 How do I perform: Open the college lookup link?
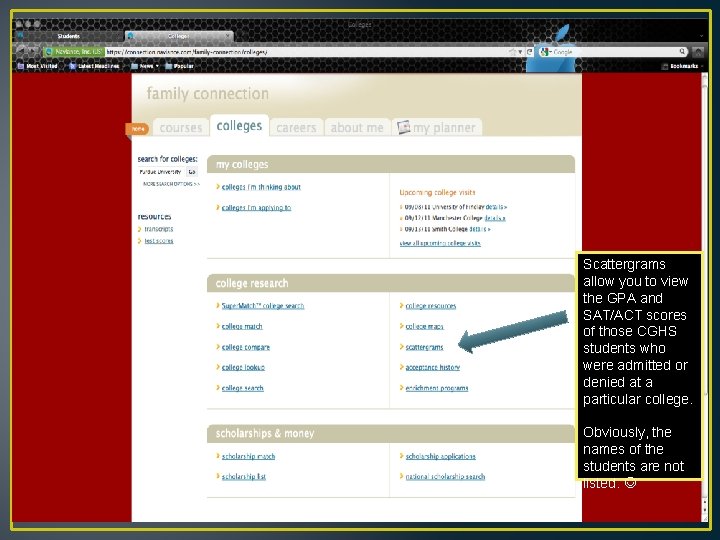[243, 367]
